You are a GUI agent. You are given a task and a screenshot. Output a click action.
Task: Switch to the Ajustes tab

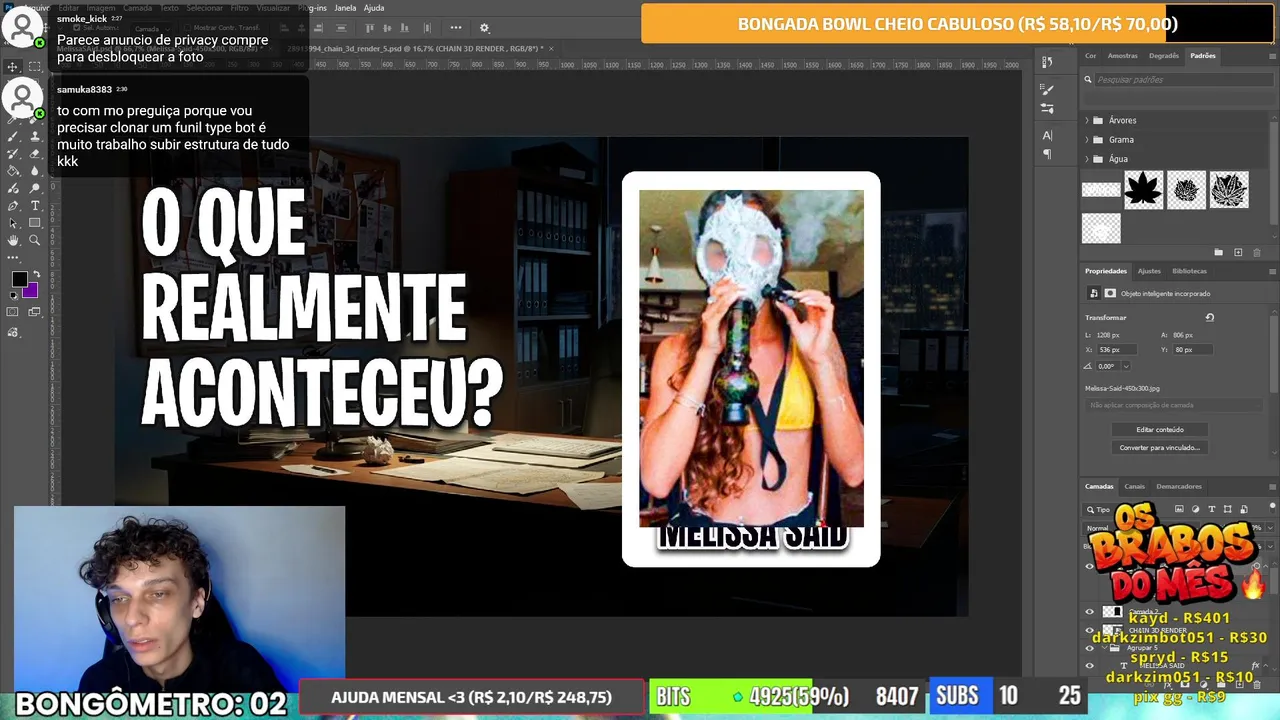1149,271
